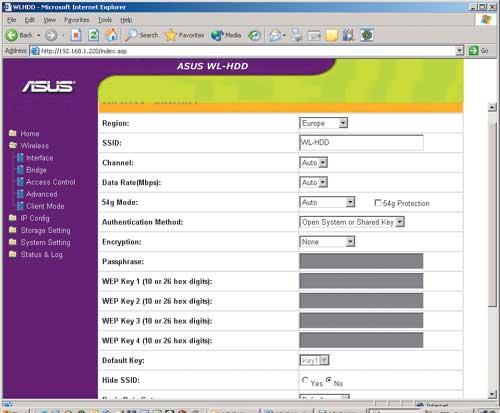
Task: Stop page loading with the red X icon
Action: tap(76, 35)
